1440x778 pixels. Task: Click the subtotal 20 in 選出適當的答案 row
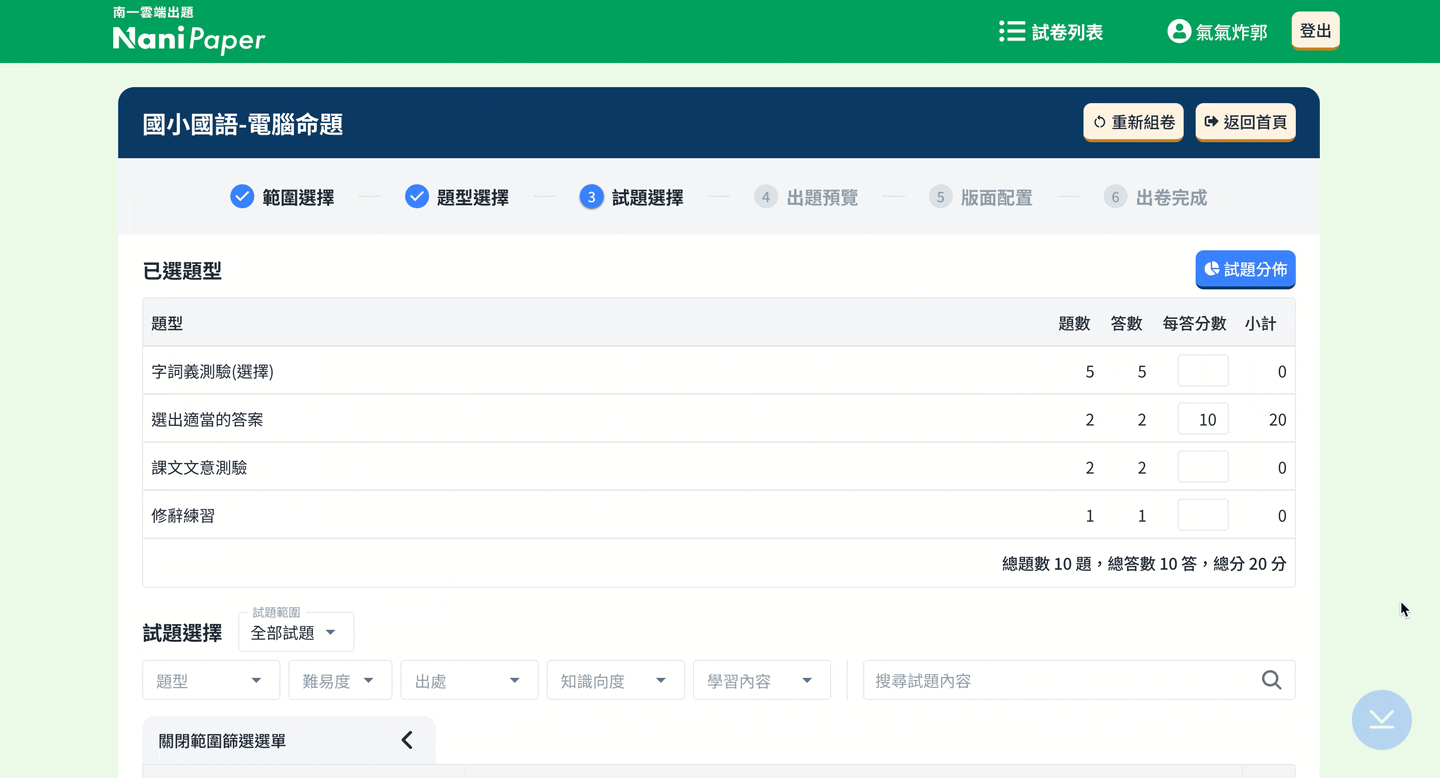pos(1277,420)
